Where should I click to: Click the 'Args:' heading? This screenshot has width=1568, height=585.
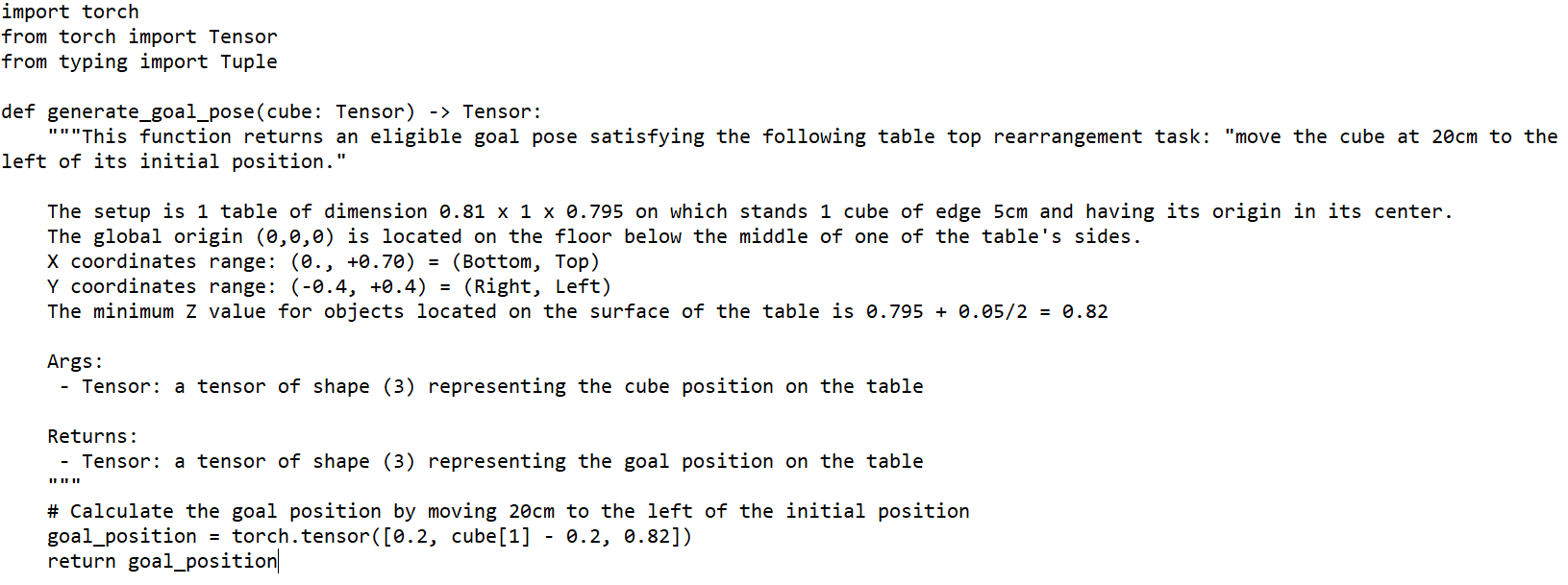point(76,362)
